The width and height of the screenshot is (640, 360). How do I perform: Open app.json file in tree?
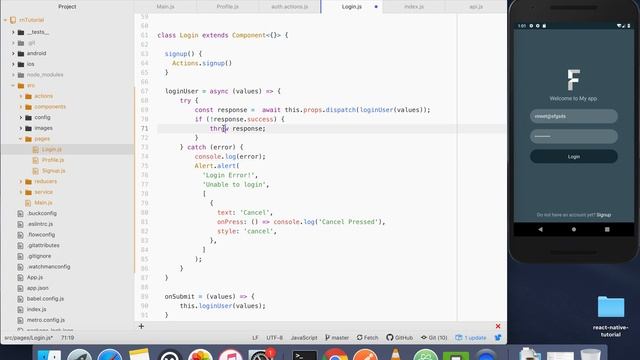coord(38,288)
